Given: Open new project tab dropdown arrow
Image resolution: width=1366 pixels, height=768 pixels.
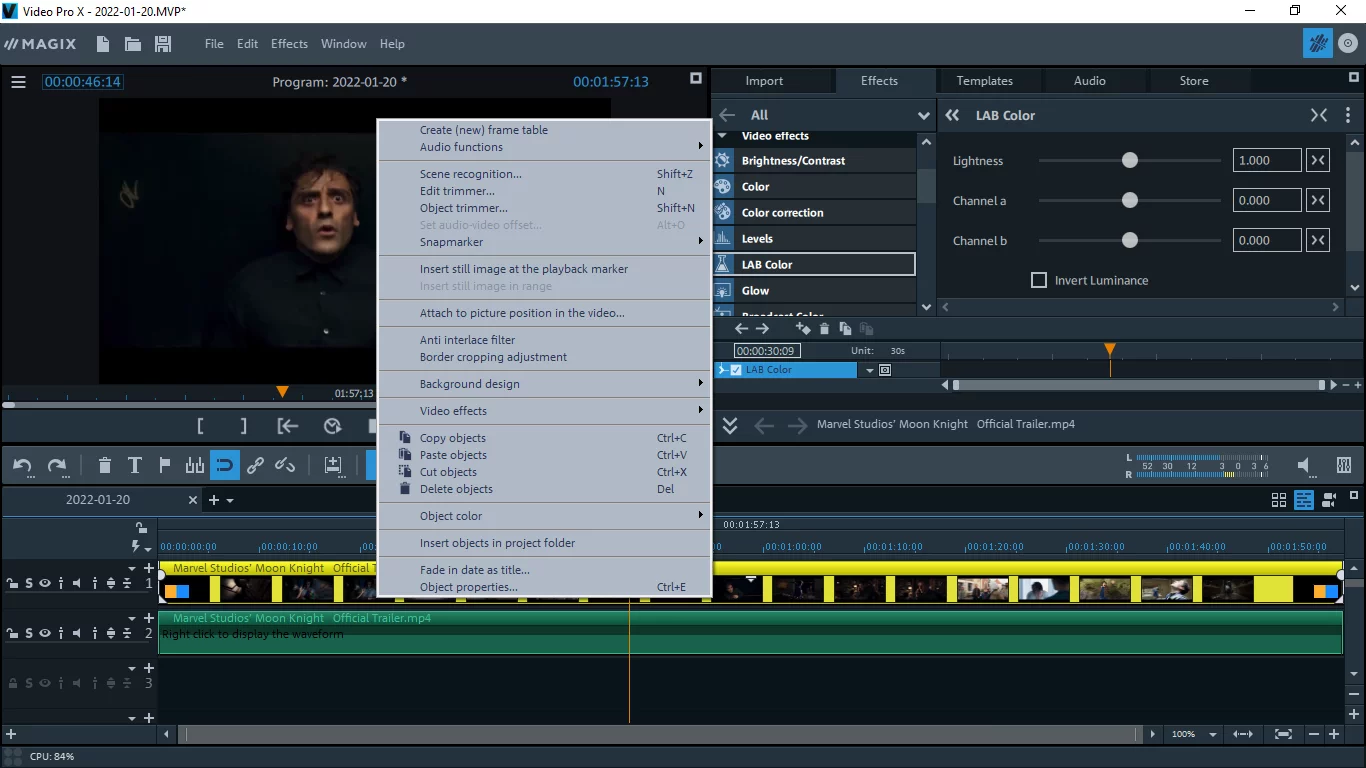Looking at the screenshot, I should [x=230, y=500].
